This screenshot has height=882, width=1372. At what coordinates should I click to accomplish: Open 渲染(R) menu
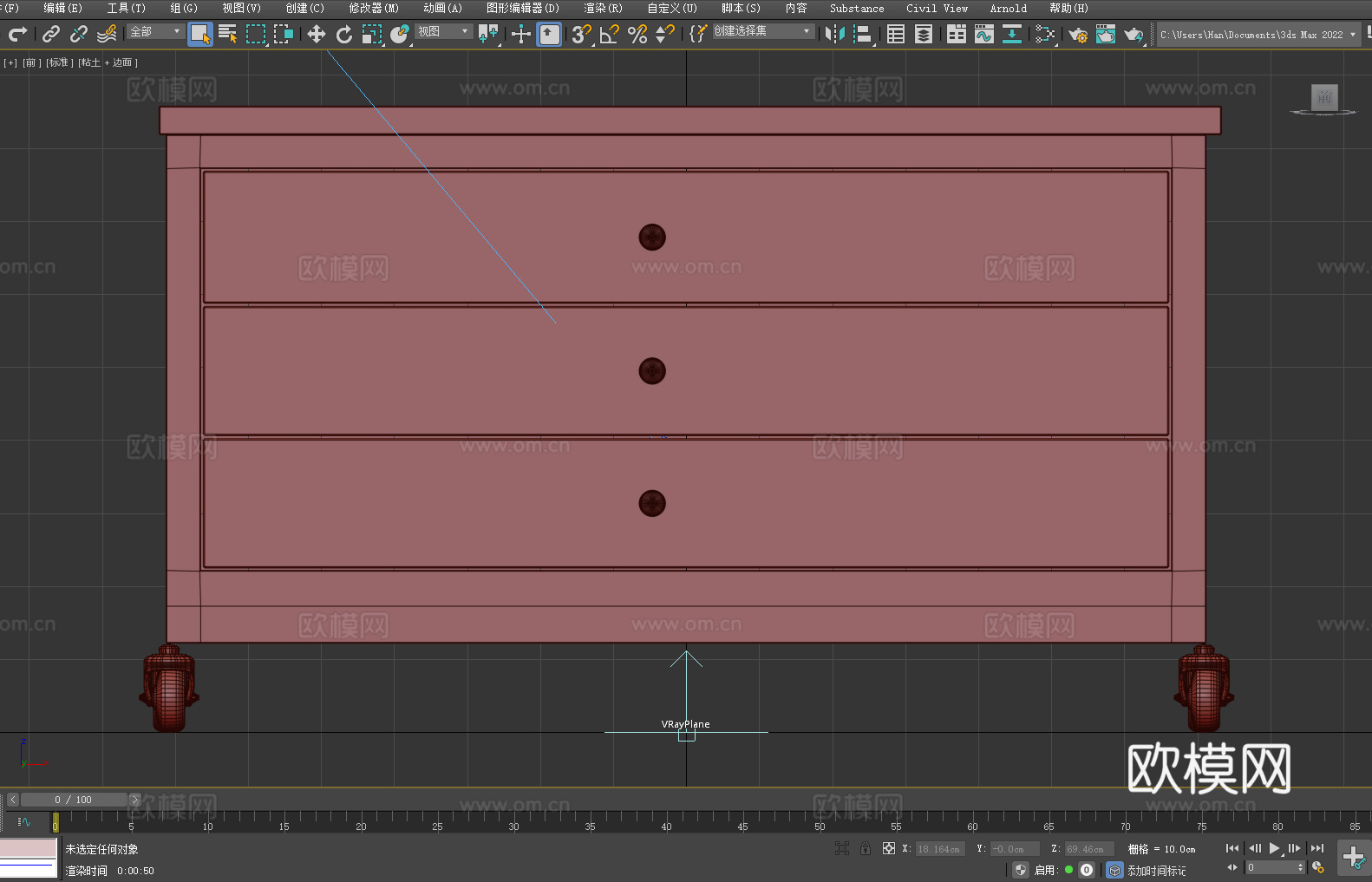pos(603,8)
